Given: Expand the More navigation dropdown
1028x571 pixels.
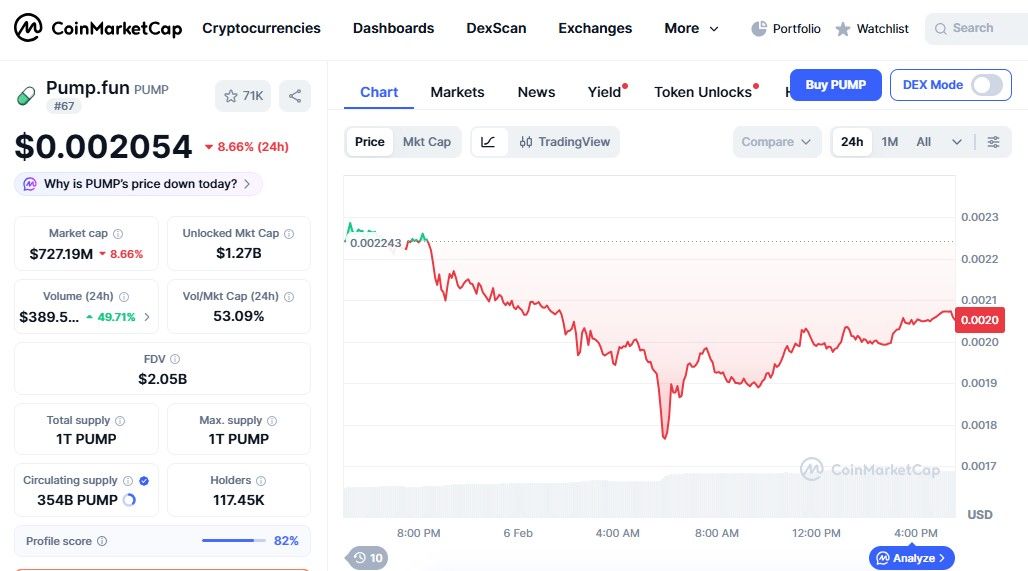Looking at the screenshot, I should click(691, 28).
